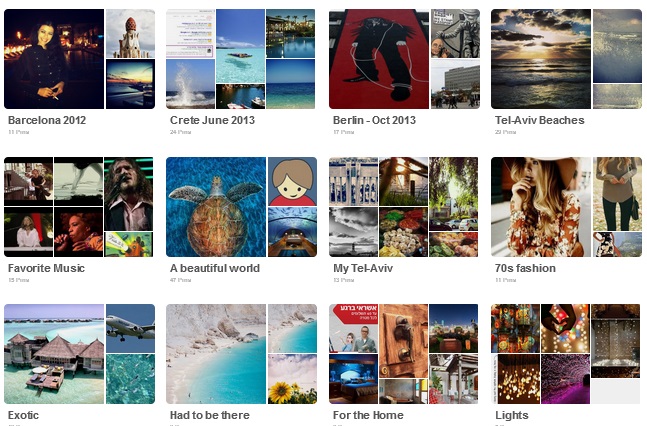This screenshot has height=426, width=647.
Task: Click the For the Home board title
Action: [368, 415]
